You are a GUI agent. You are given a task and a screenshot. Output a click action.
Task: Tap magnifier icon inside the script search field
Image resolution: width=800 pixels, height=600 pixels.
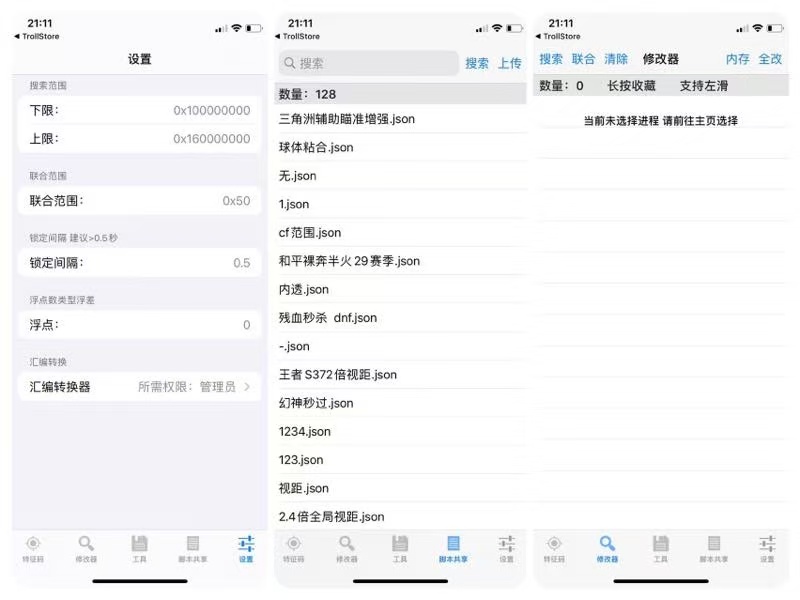pos(290,63)
